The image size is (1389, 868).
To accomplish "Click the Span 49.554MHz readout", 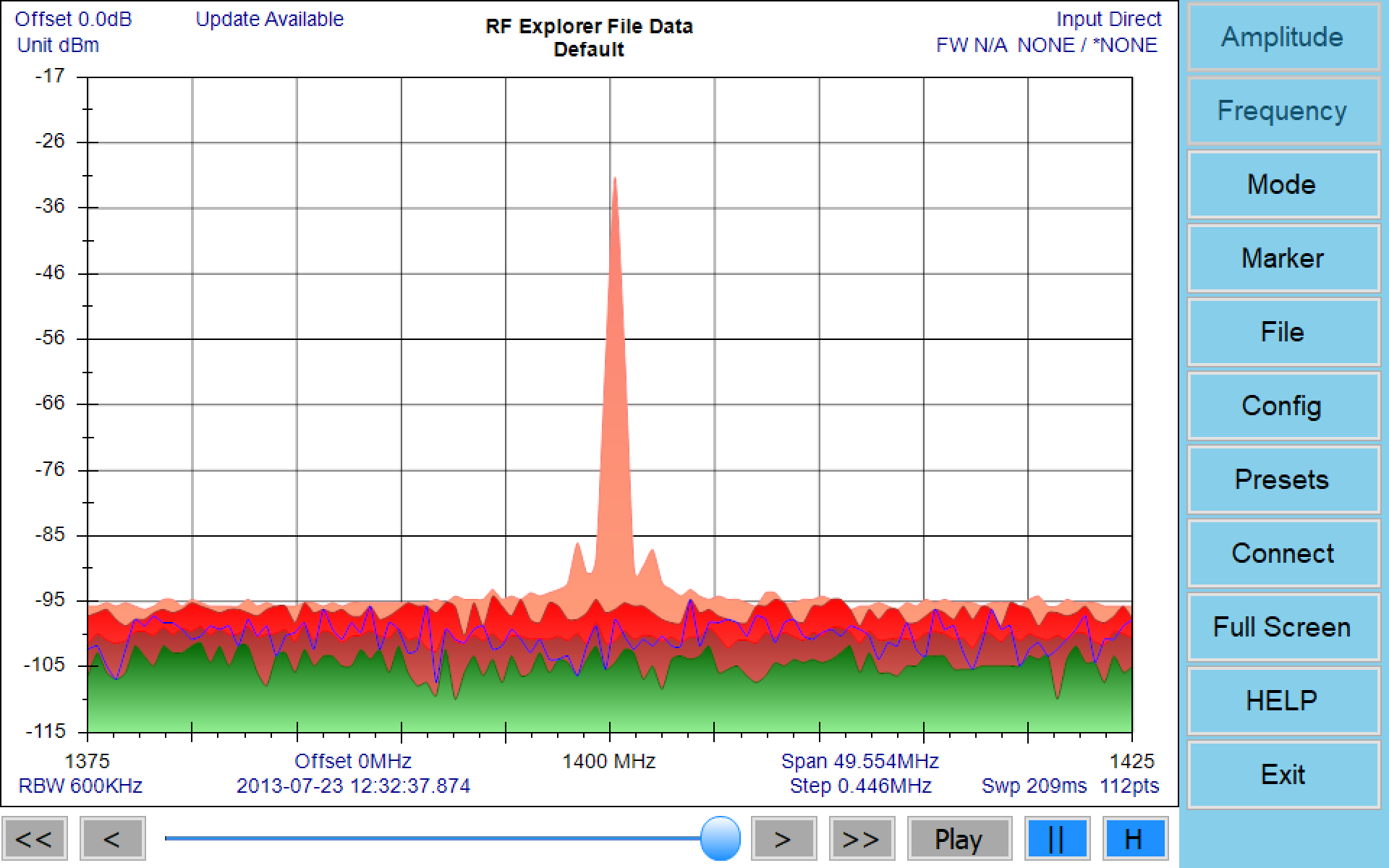I will [x=859, y=761].
